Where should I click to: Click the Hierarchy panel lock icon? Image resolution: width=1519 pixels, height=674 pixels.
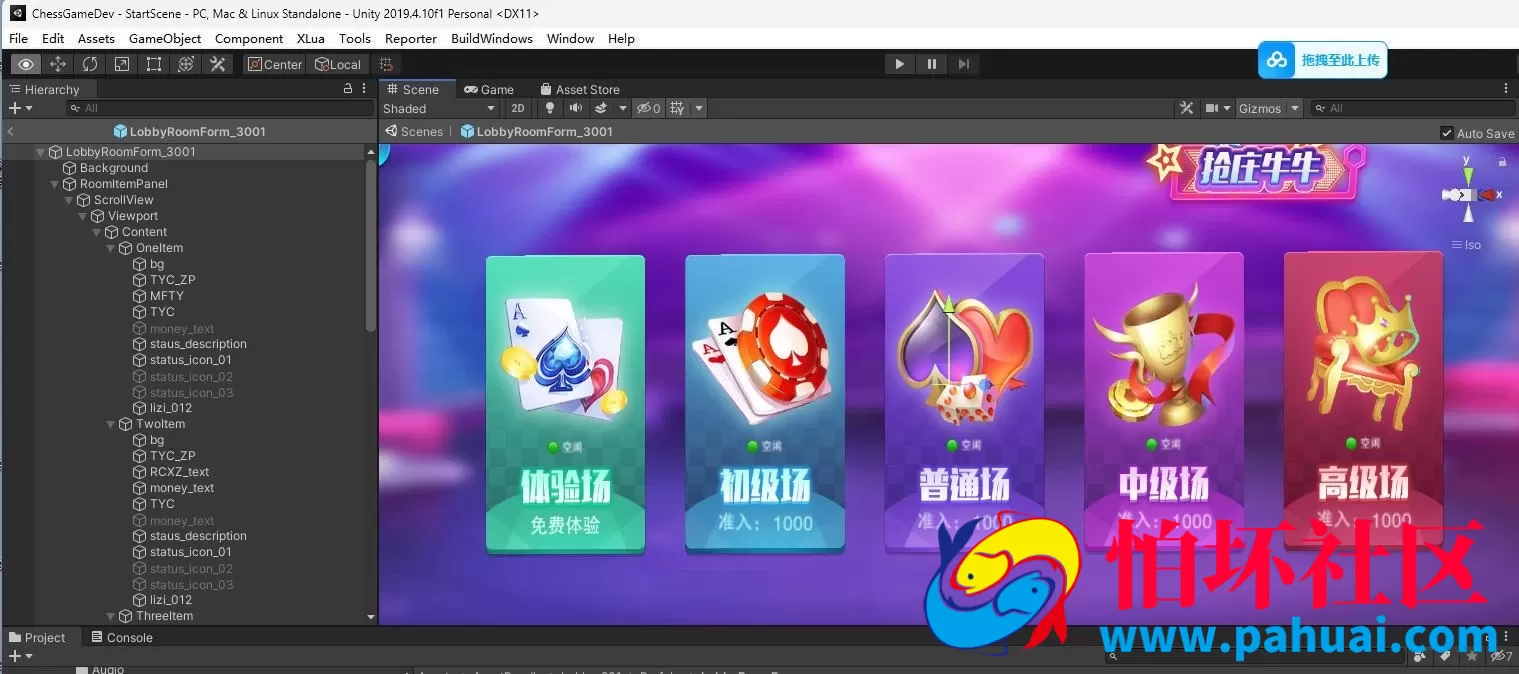pos(348,88)
